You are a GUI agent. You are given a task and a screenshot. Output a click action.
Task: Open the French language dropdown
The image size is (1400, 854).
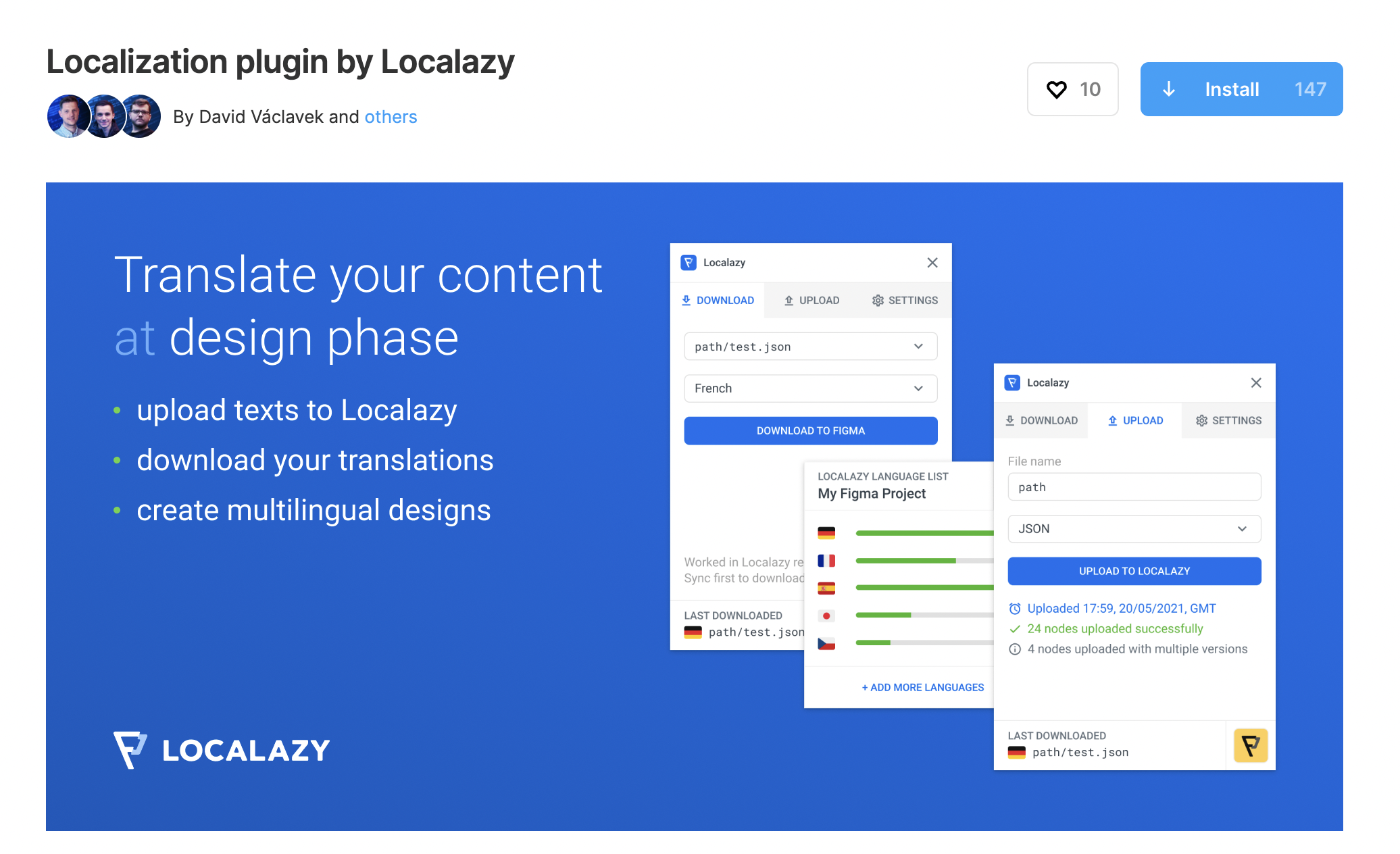[x=811, y=388]
